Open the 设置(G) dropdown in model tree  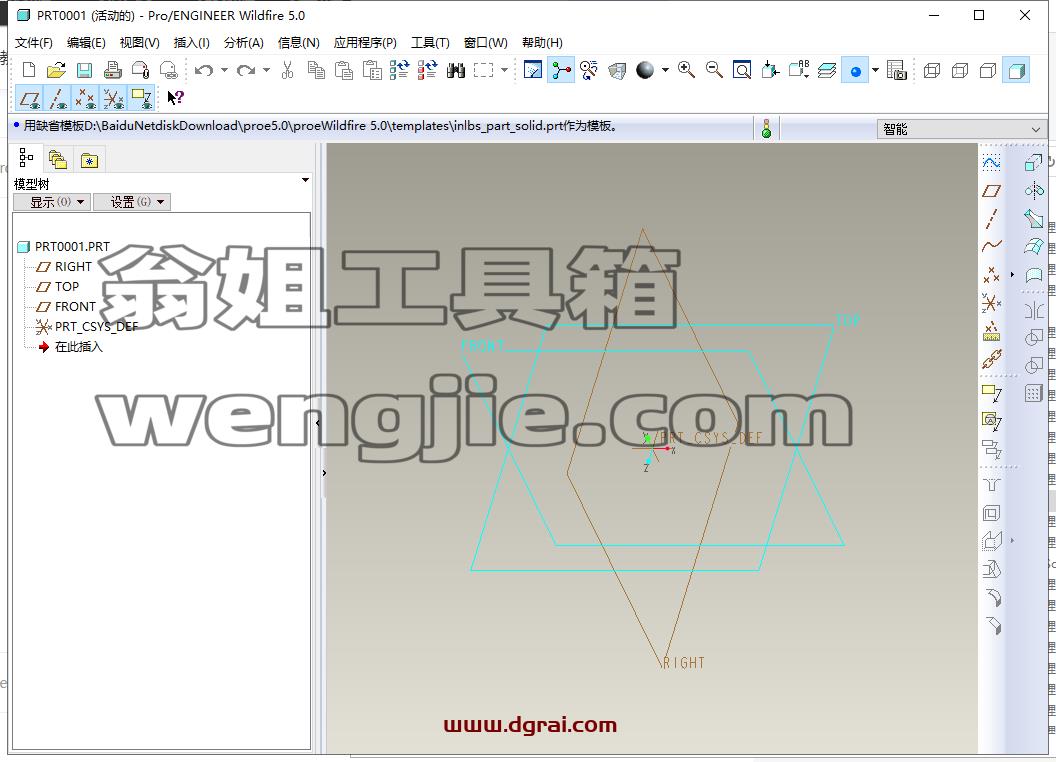click(x=132, y=201)
